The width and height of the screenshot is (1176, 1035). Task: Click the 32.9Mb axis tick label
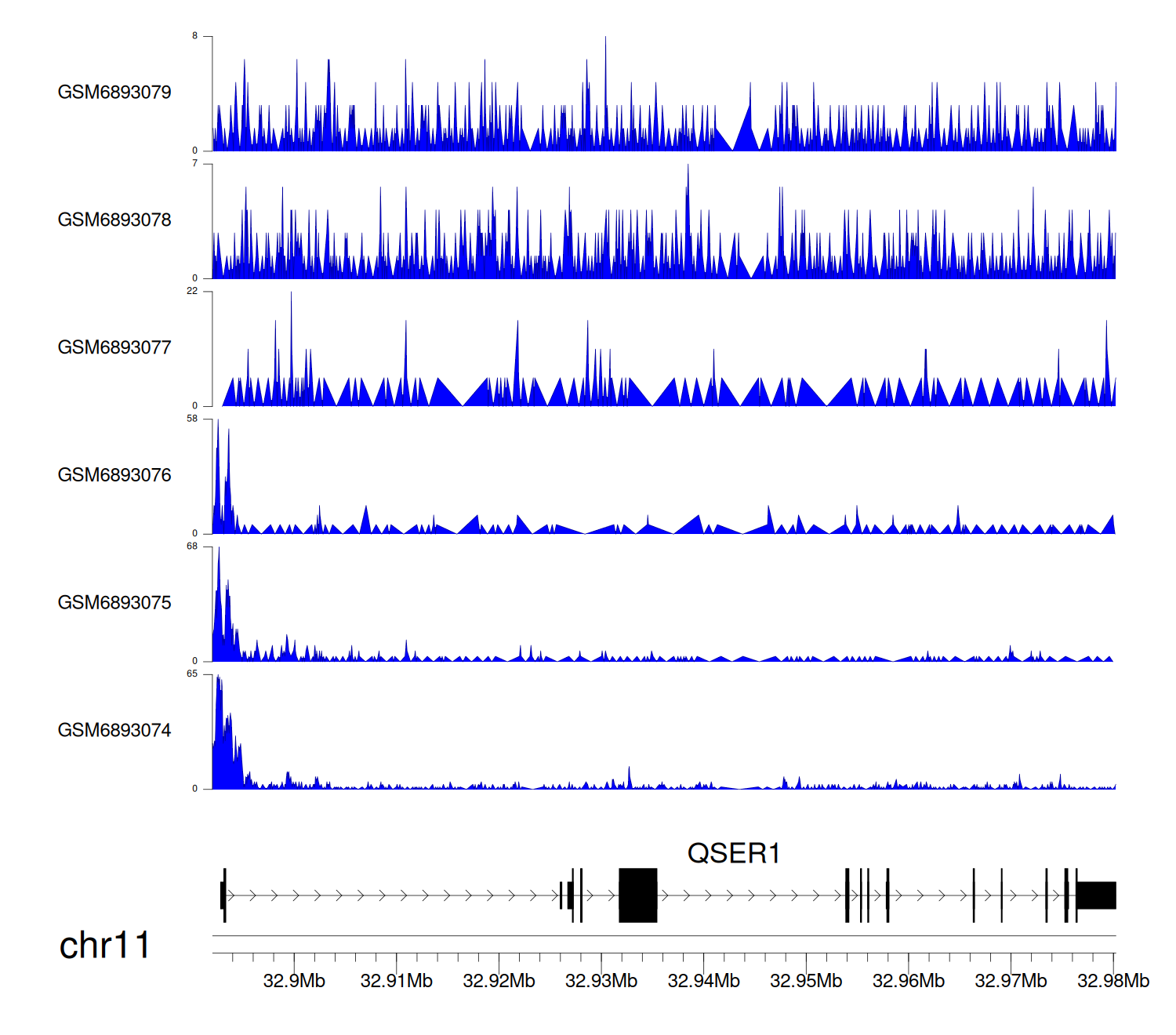click(x=294, y=981)
